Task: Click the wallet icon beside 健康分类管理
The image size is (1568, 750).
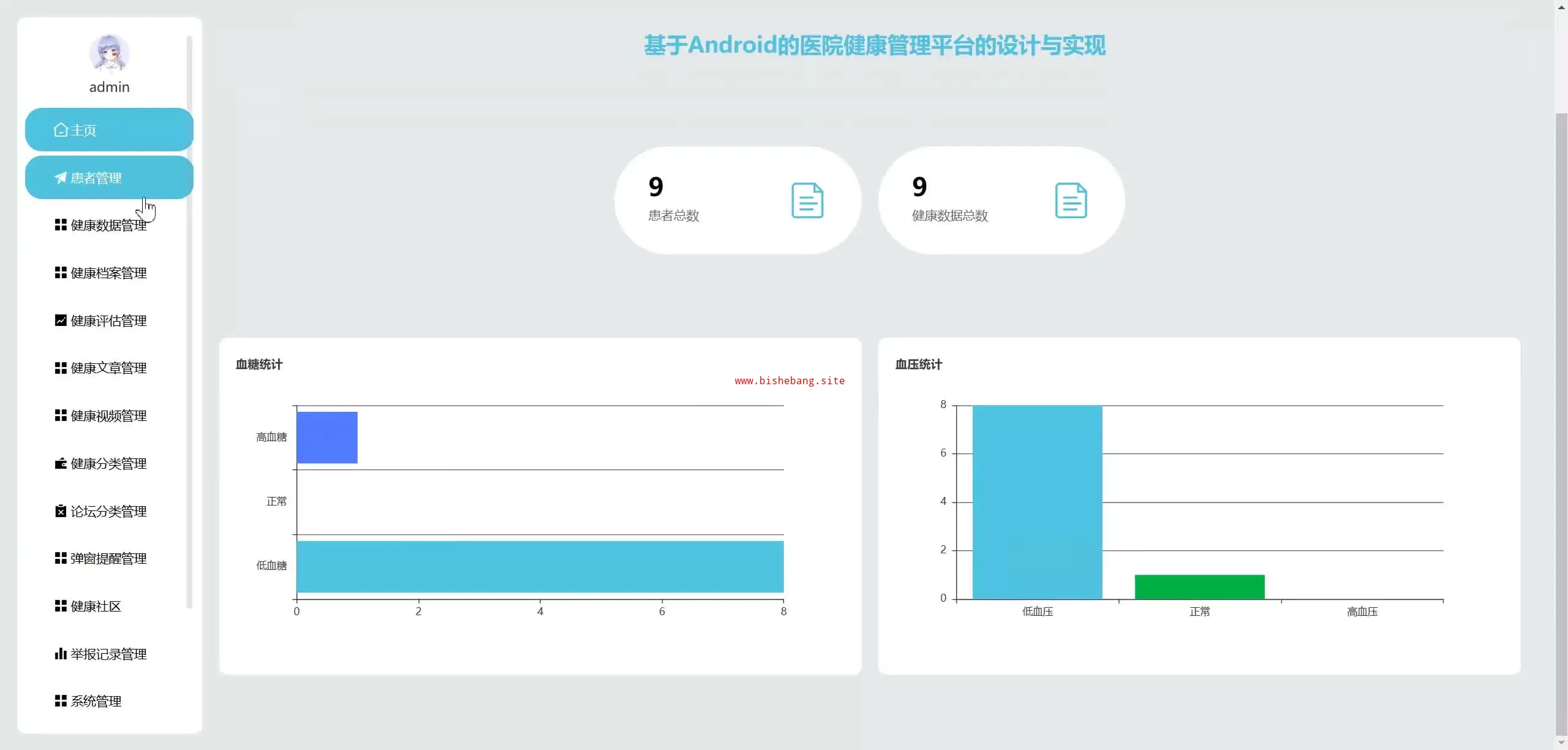Action: tap(61, 464)
